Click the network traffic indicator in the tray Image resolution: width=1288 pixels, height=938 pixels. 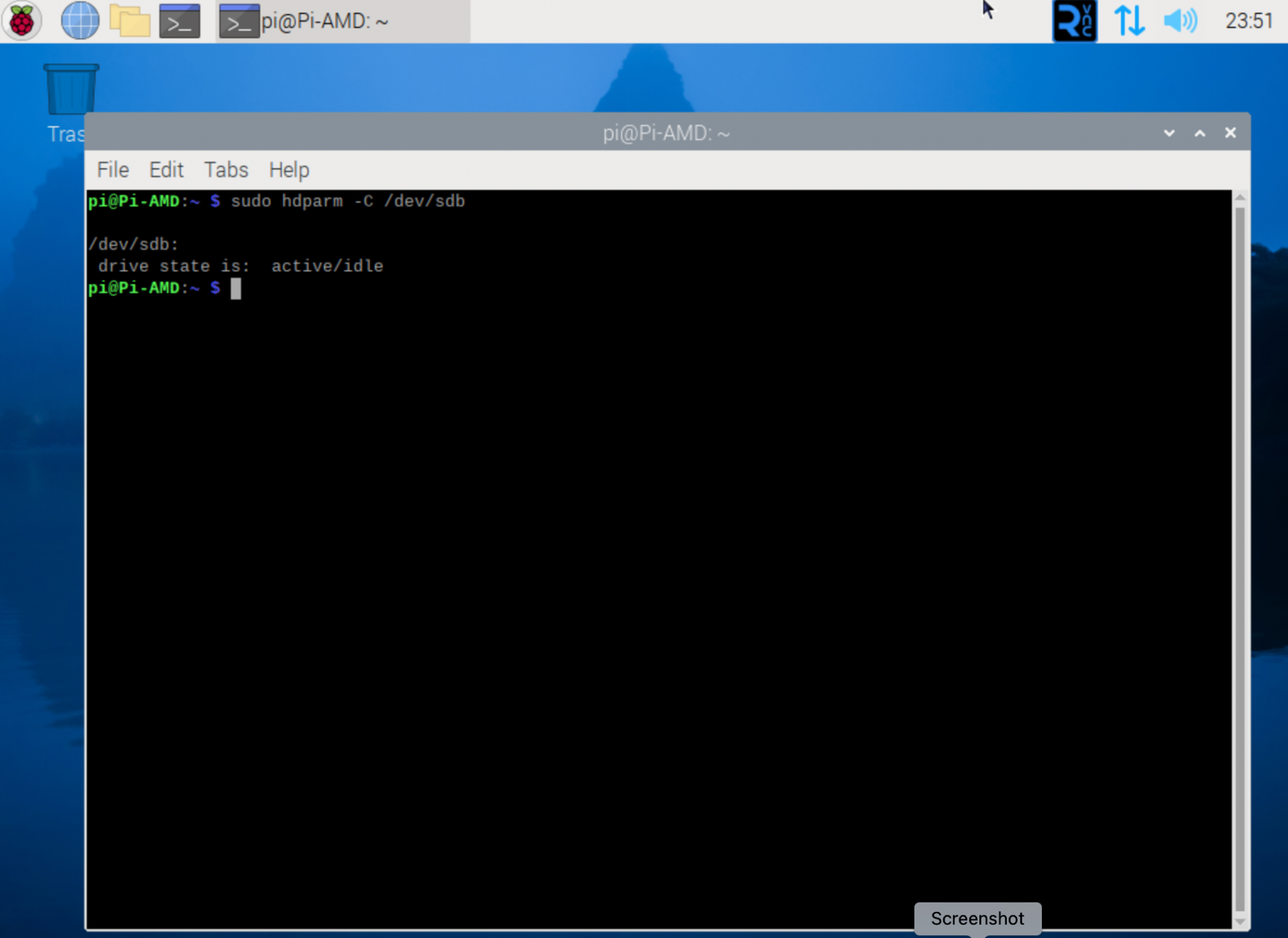coord(1129,21)
